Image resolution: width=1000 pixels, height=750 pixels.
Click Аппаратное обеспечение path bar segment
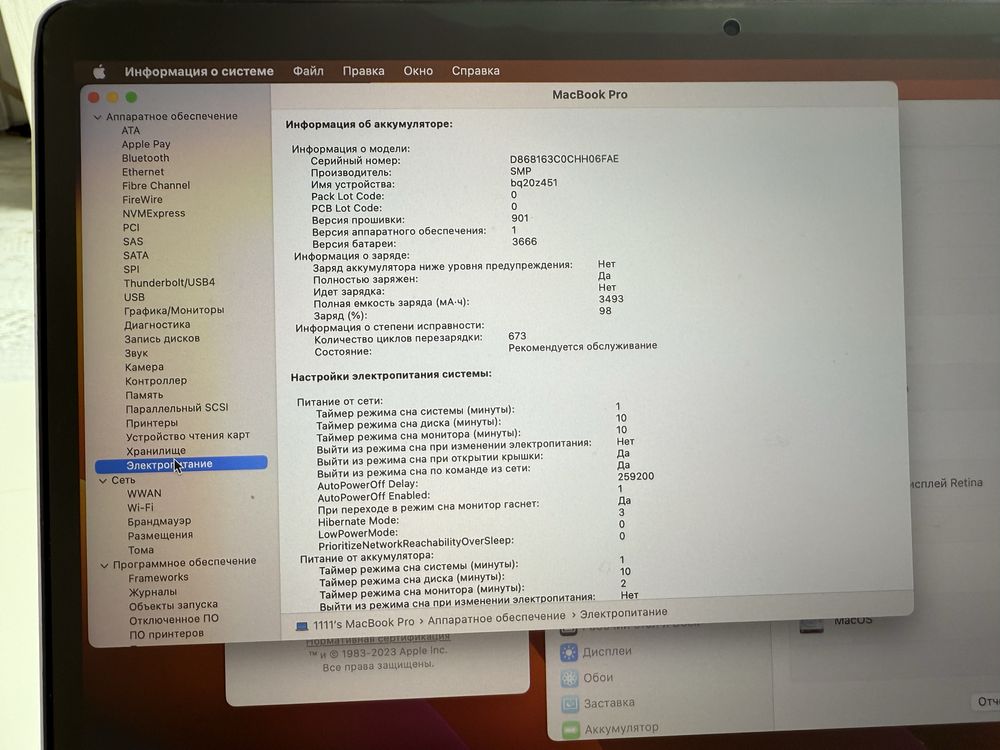coord(496,617)
